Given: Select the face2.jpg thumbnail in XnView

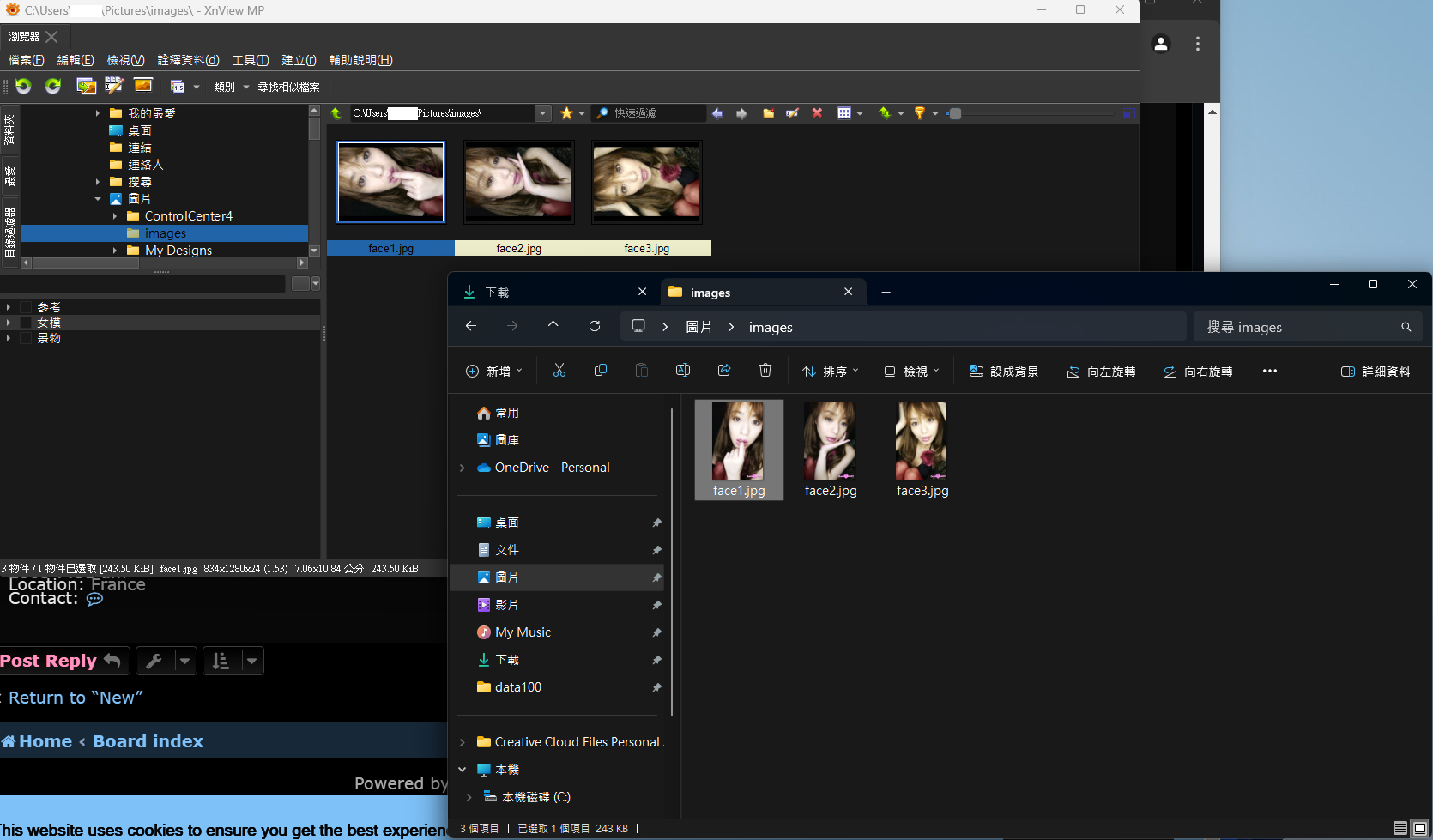Looking at the screenshot, I should coord(518,183).
